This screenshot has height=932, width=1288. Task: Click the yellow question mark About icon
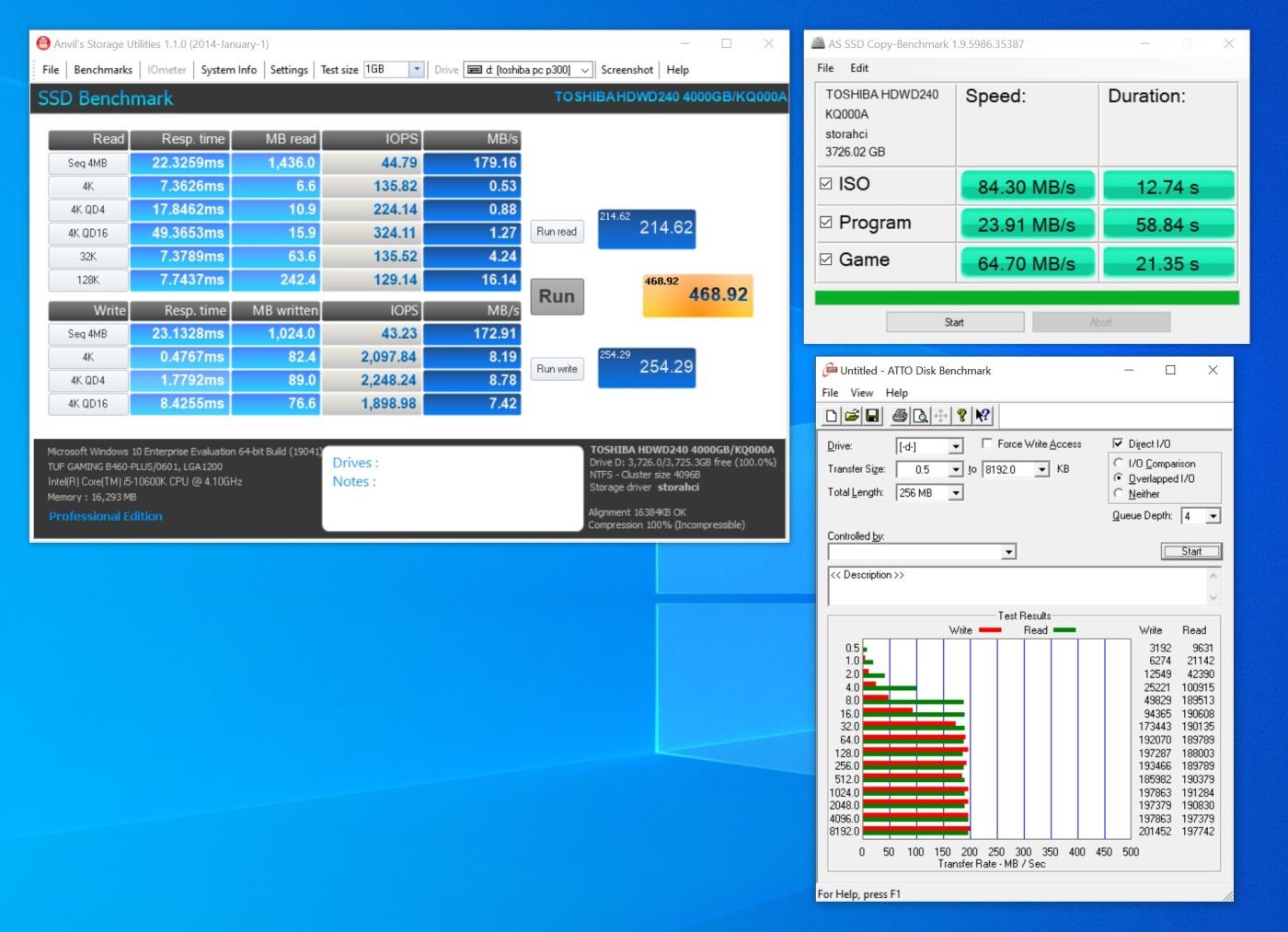coord(961,416)
